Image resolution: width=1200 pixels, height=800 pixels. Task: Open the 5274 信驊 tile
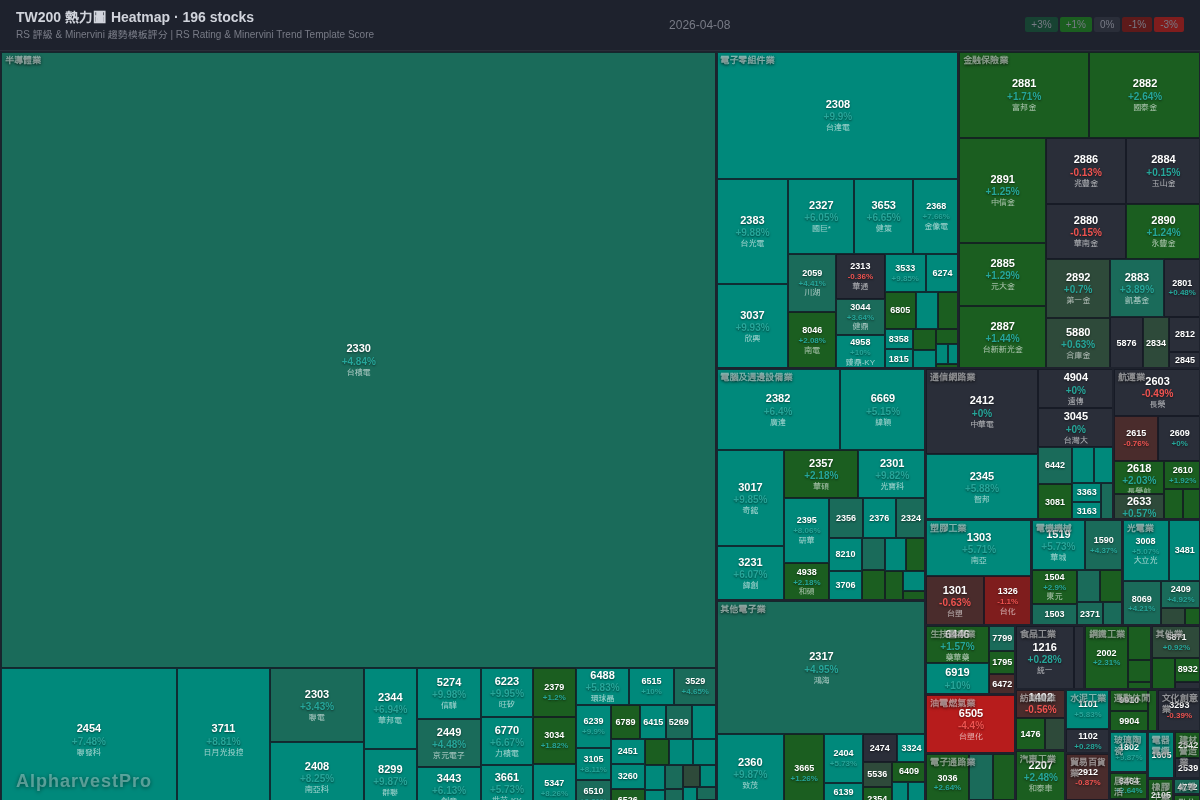point(449,693)
